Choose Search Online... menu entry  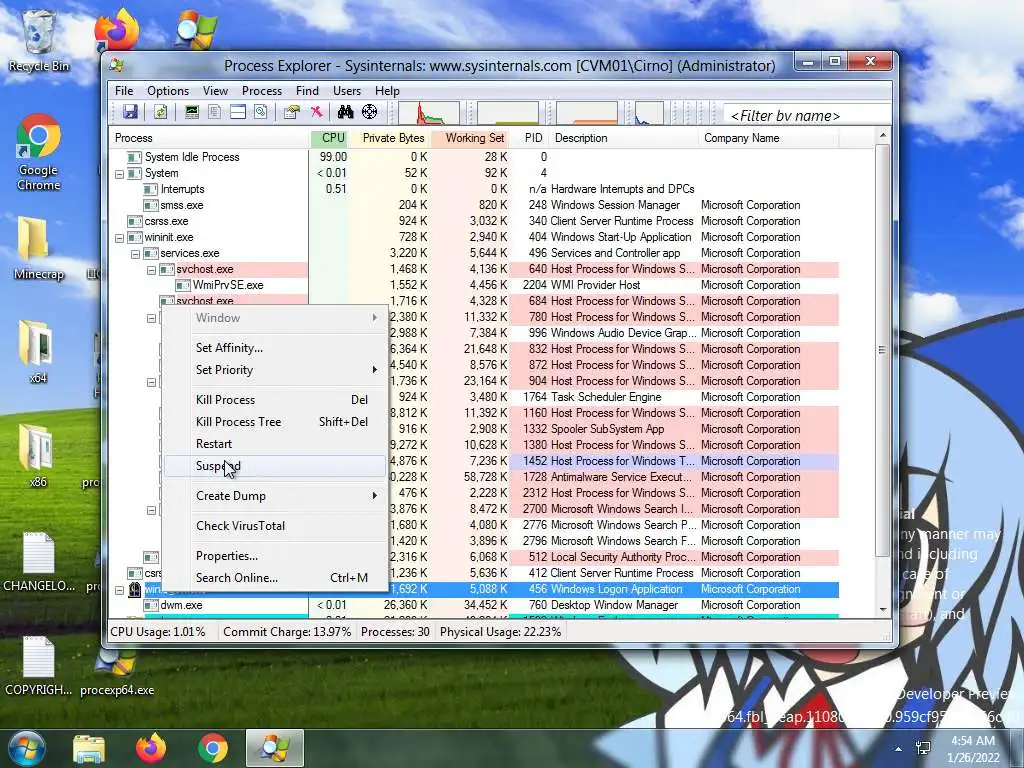tap(274, 578)
